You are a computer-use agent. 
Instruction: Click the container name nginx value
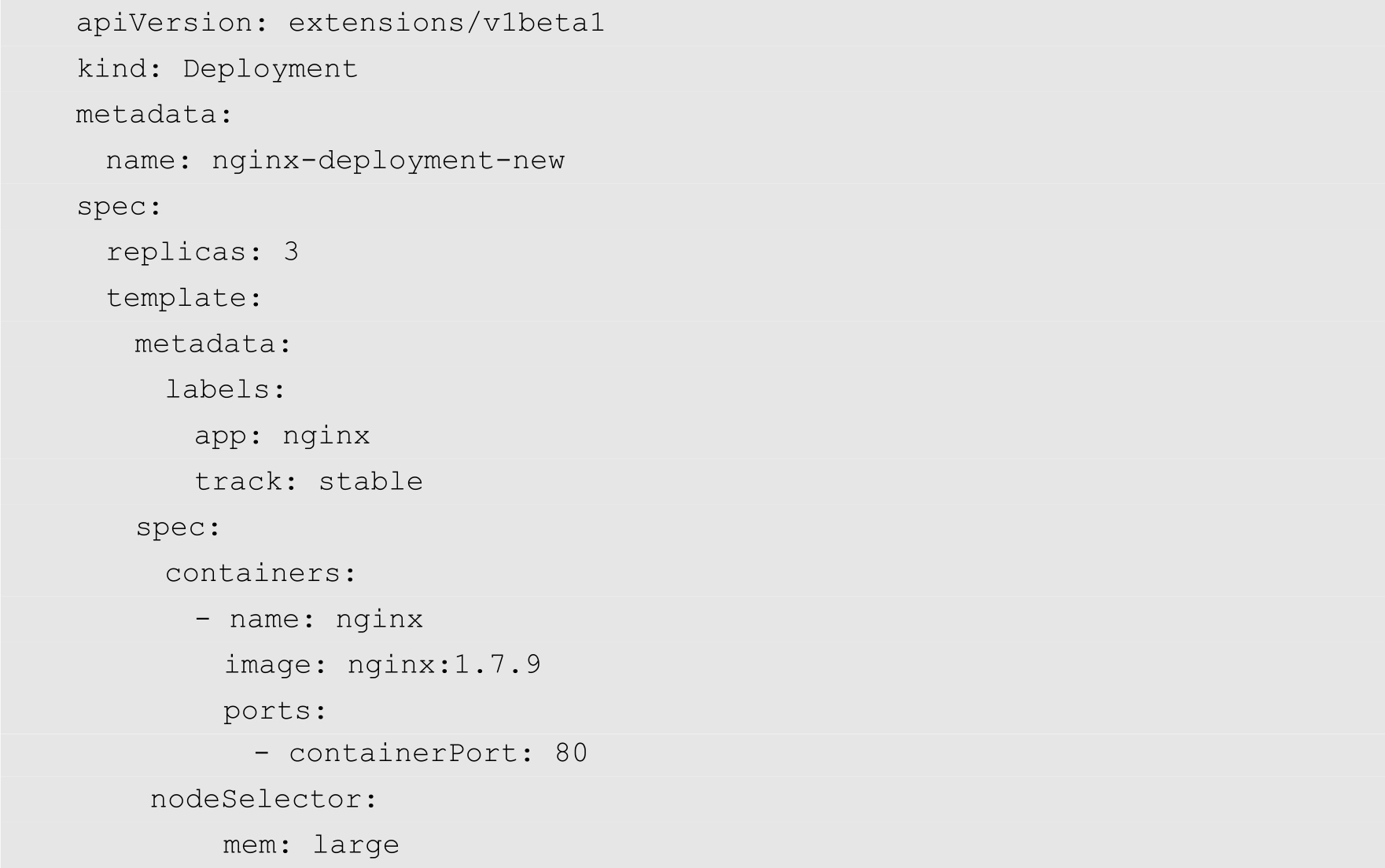click(x=379, y=620)
